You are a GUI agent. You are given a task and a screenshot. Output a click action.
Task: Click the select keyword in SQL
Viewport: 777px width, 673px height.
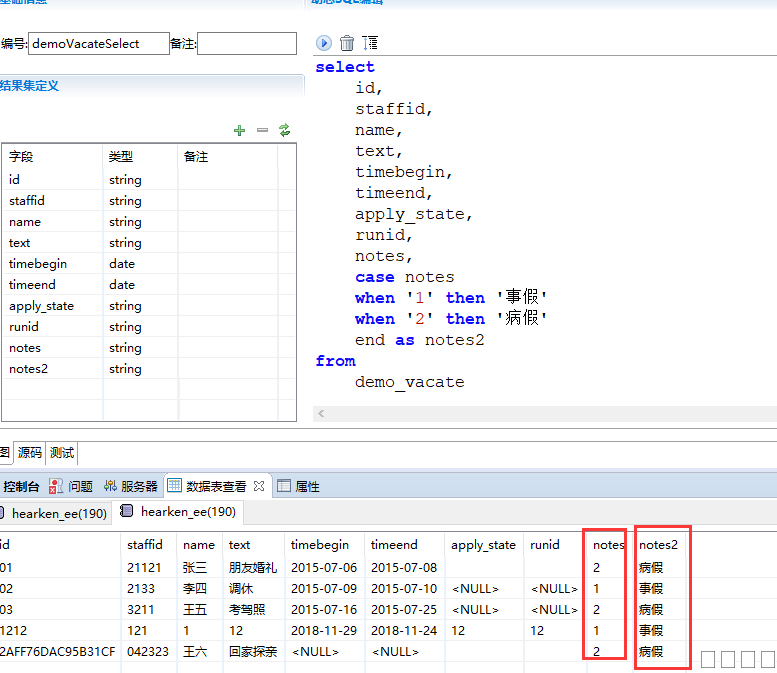[345, 67]
